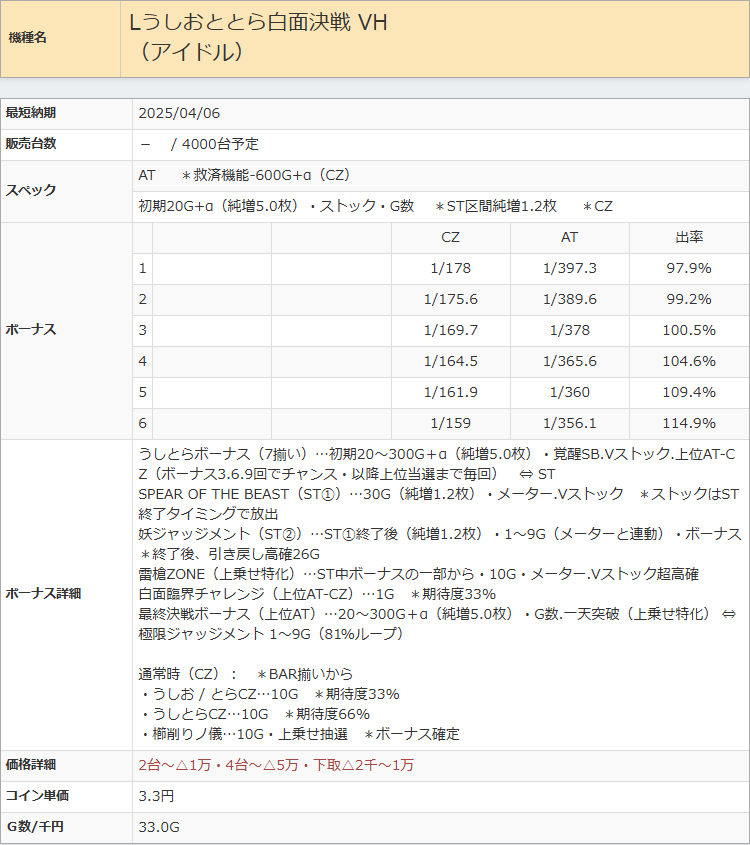Click payout rate 100.5%
Screen dimensions: 750x845
pos(689,330)
